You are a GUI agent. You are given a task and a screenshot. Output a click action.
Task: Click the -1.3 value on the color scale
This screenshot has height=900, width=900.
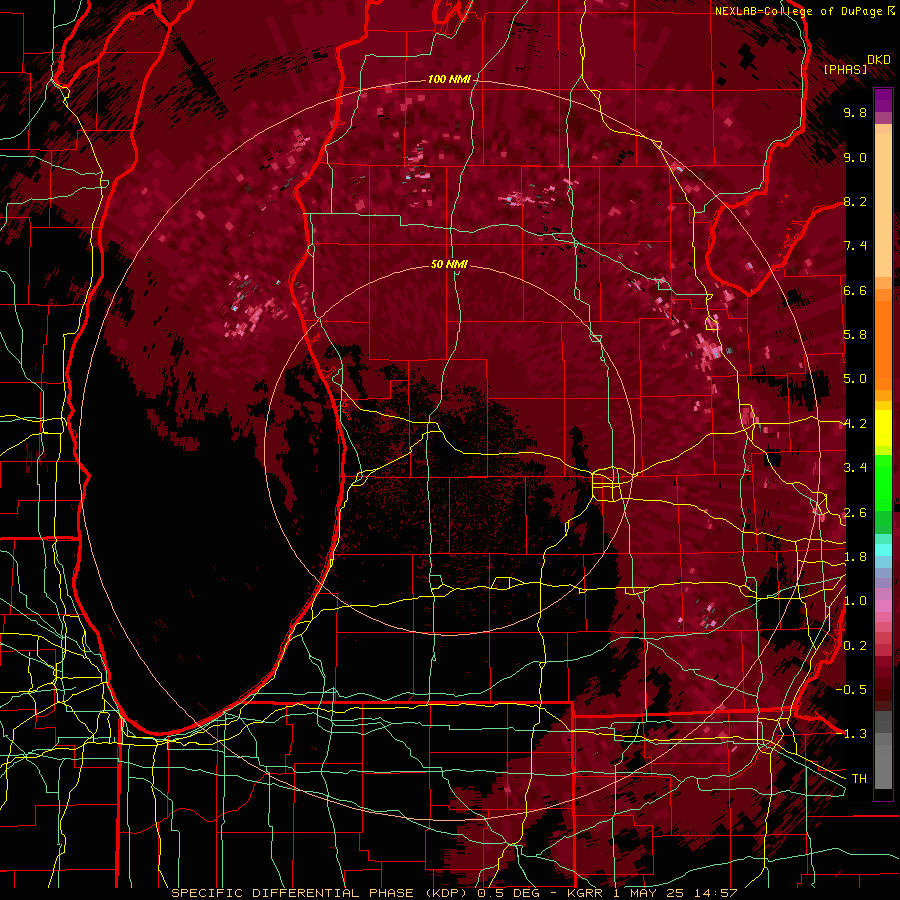[851, 734]
